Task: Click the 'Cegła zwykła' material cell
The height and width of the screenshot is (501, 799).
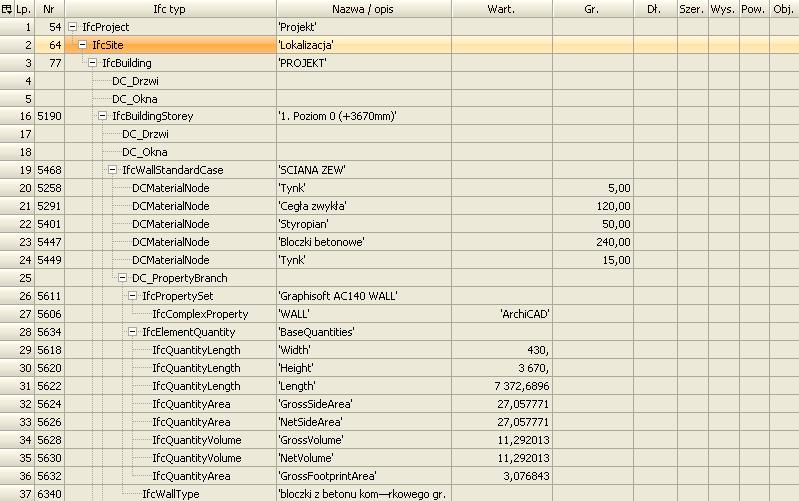Action: (x=364, y=206)
